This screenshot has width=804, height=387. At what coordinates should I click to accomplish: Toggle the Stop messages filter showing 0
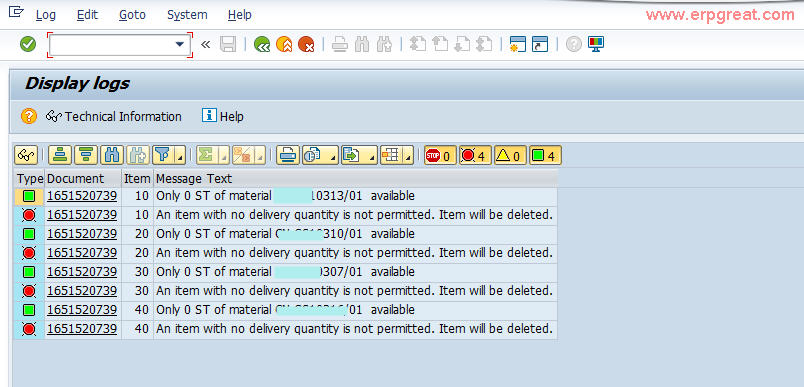(x=439, y=155)
